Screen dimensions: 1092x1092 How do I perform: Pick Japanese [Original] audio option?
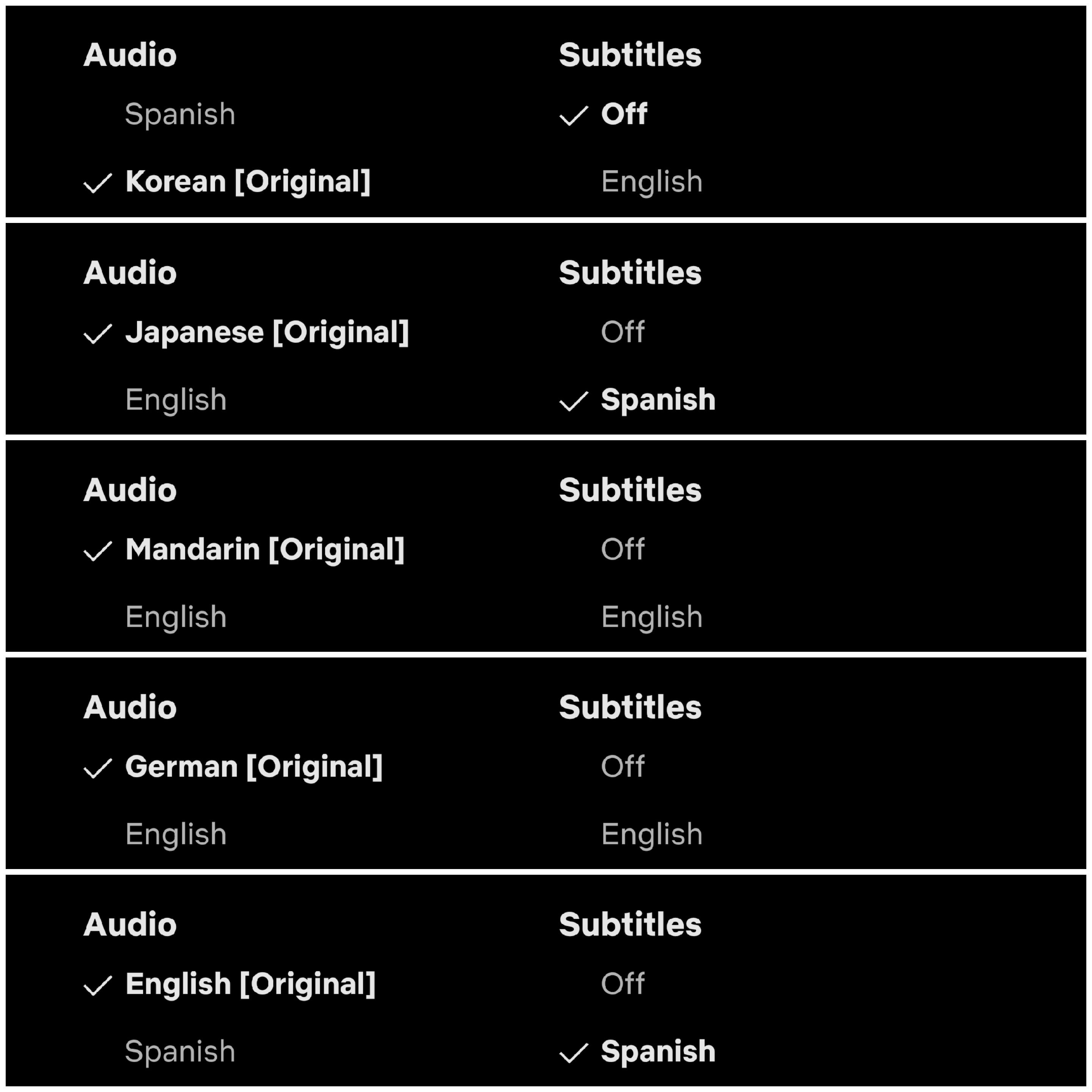267,333
